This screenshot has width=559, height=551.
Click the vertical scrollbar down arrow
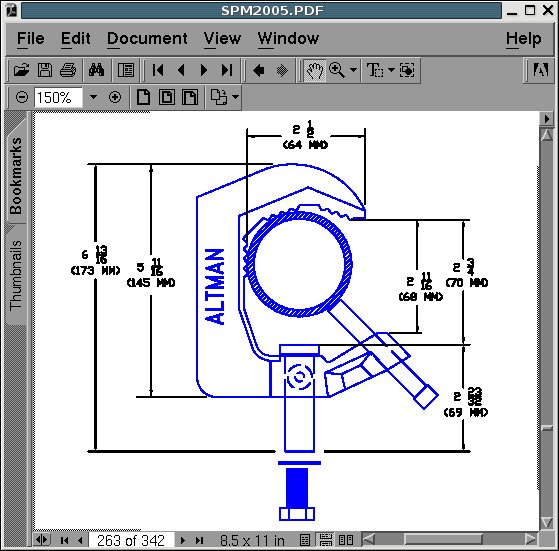tap(547, 522)
